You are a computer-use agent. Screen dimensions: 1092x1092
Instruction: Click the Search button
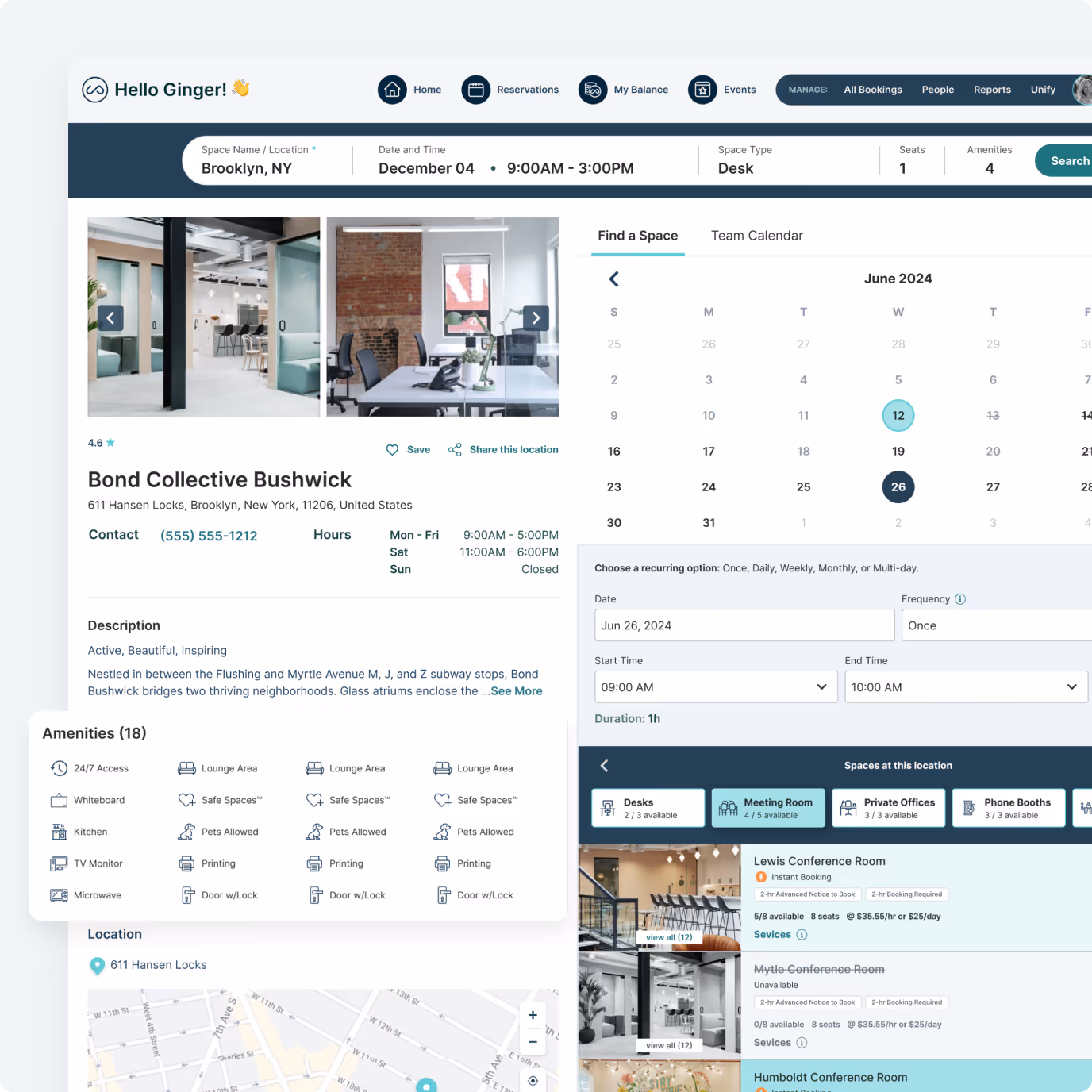tap(1070, 160)
